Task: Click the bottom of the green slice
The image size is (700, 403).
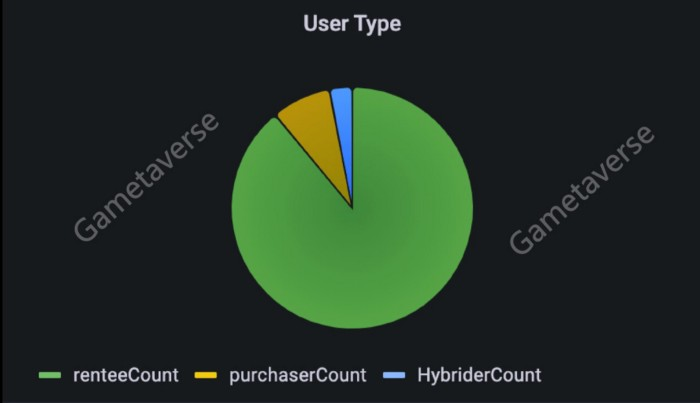Action: (x=352, y=319)
